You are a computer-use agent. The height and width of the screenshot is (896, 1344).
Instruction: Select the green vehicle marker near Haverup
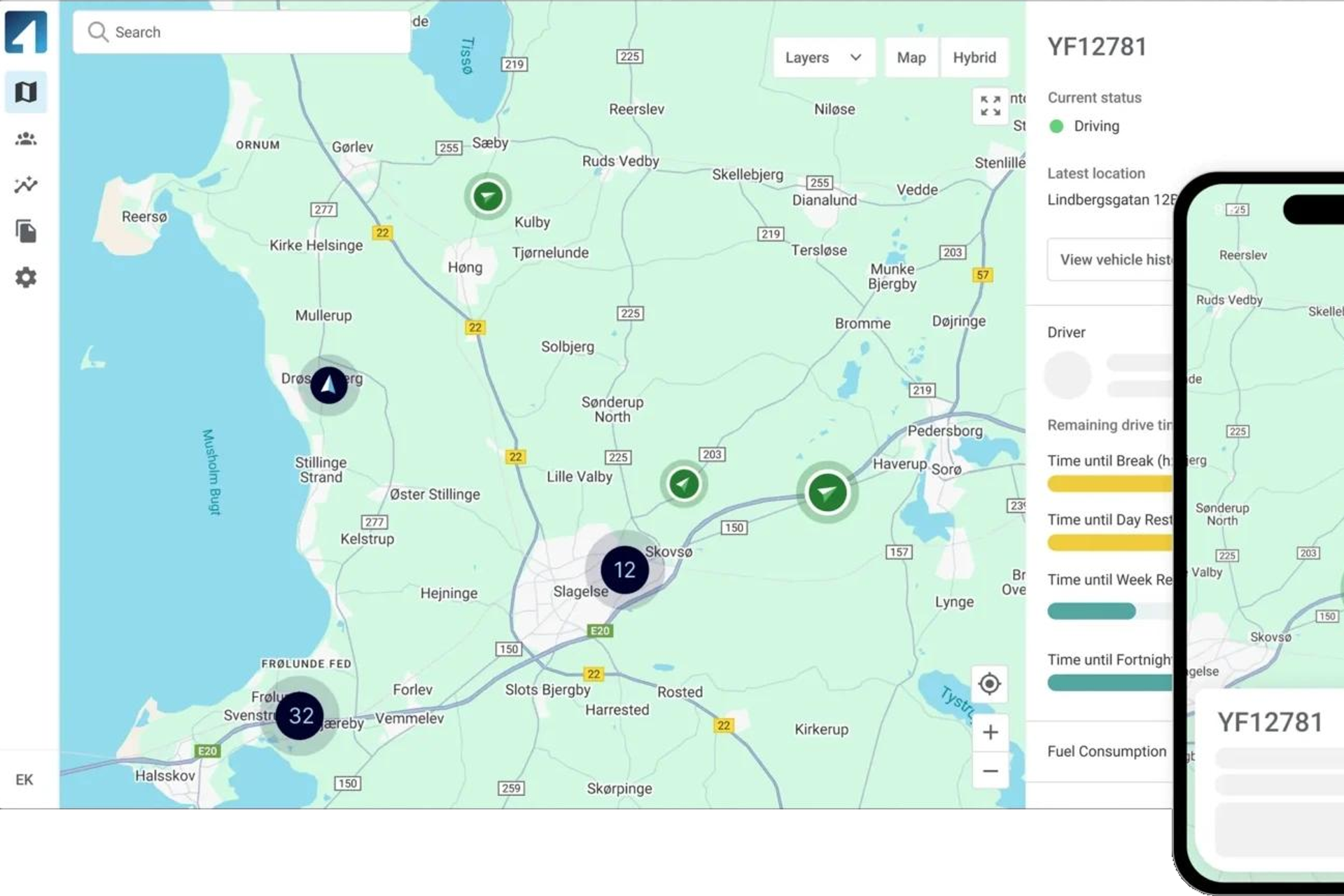click(827, 492)
